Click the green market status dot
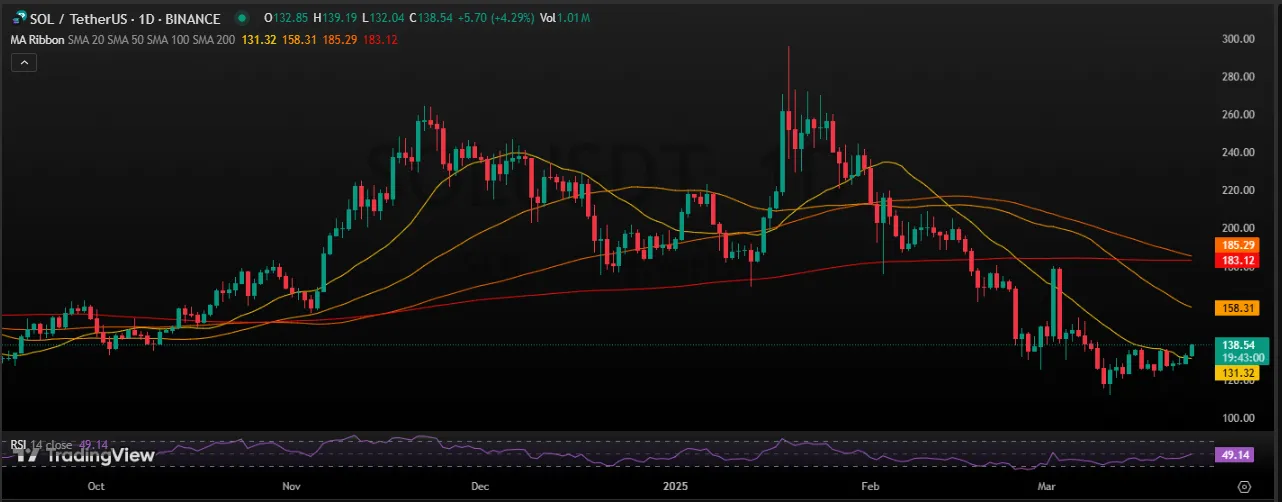 (242, 18)
